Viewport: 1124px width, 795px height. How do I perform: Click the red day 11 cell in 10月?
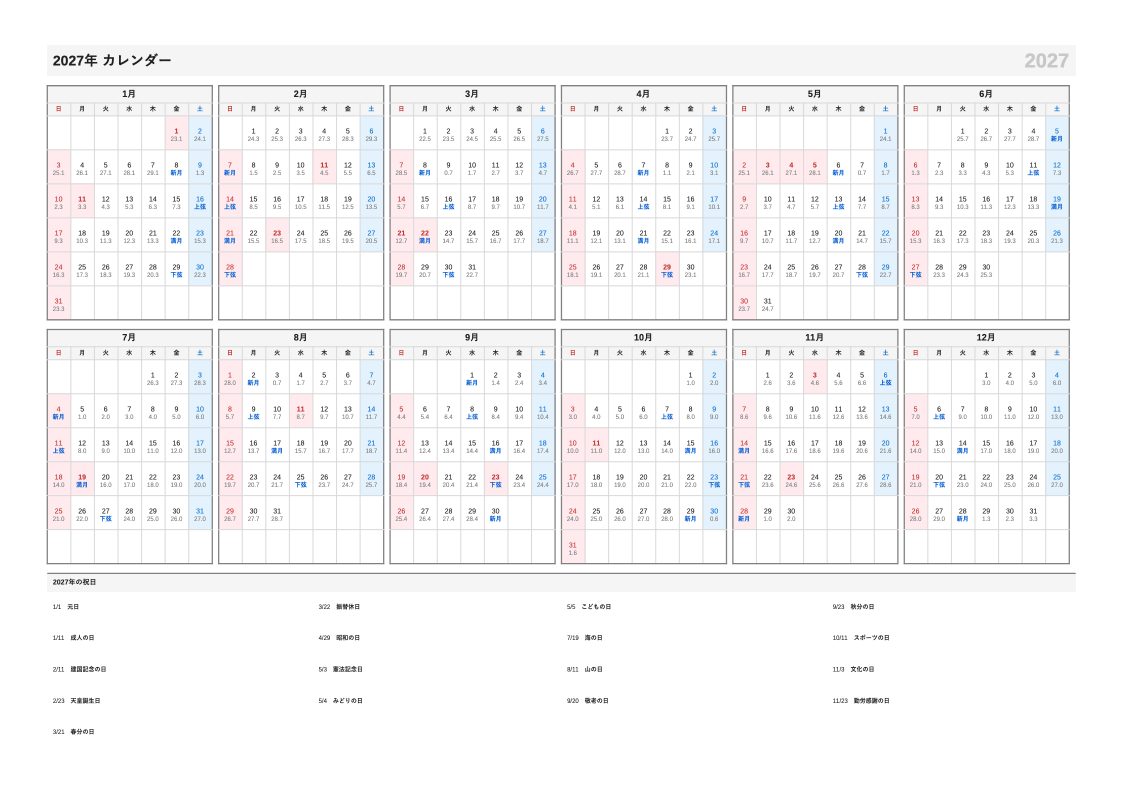[596, 446]
